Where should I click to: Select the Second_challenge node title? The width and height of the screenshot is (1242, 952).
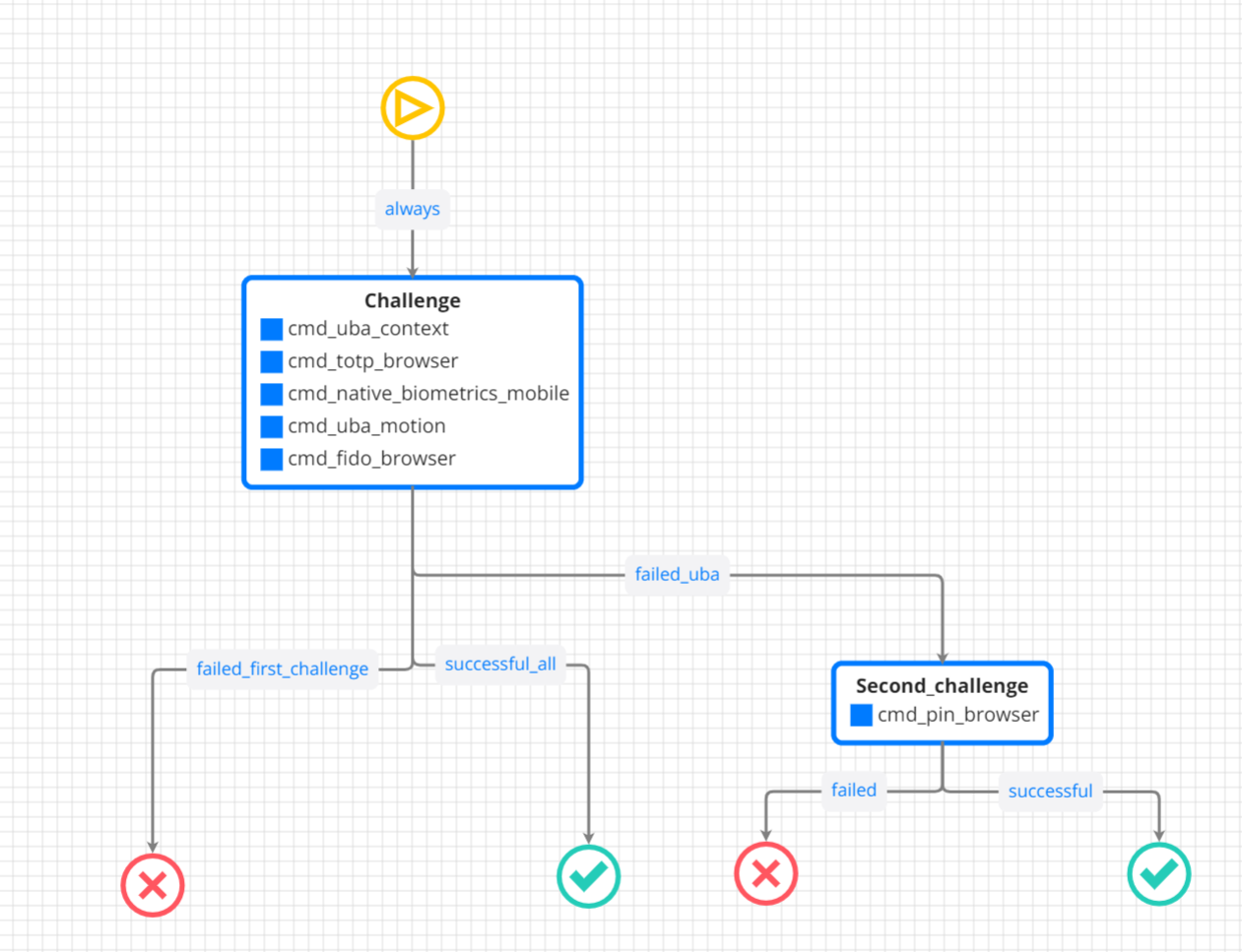coord(942,685)
